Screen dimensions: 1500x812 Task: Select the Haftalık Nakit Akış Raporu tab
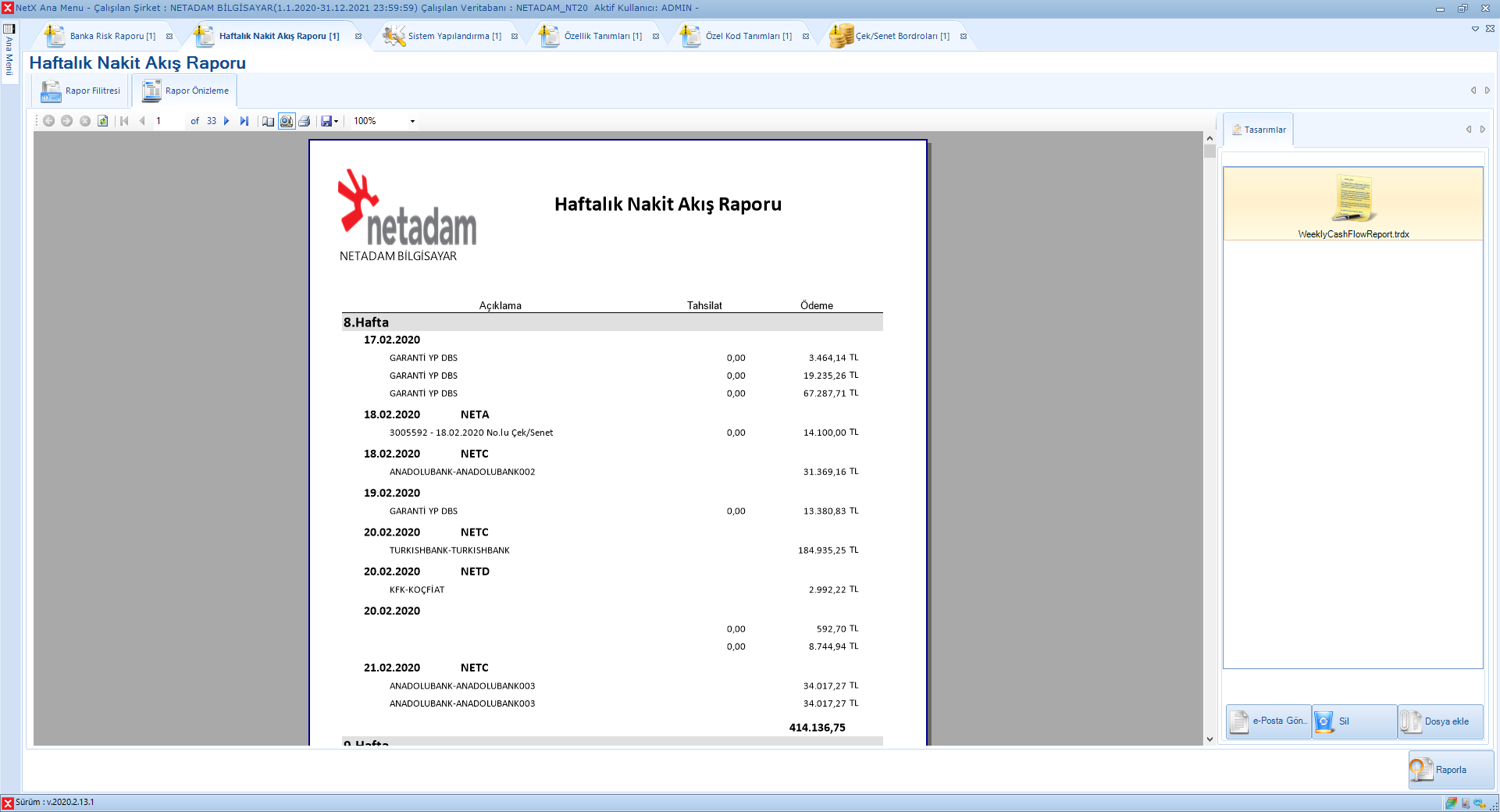click(x=279, y=36)
